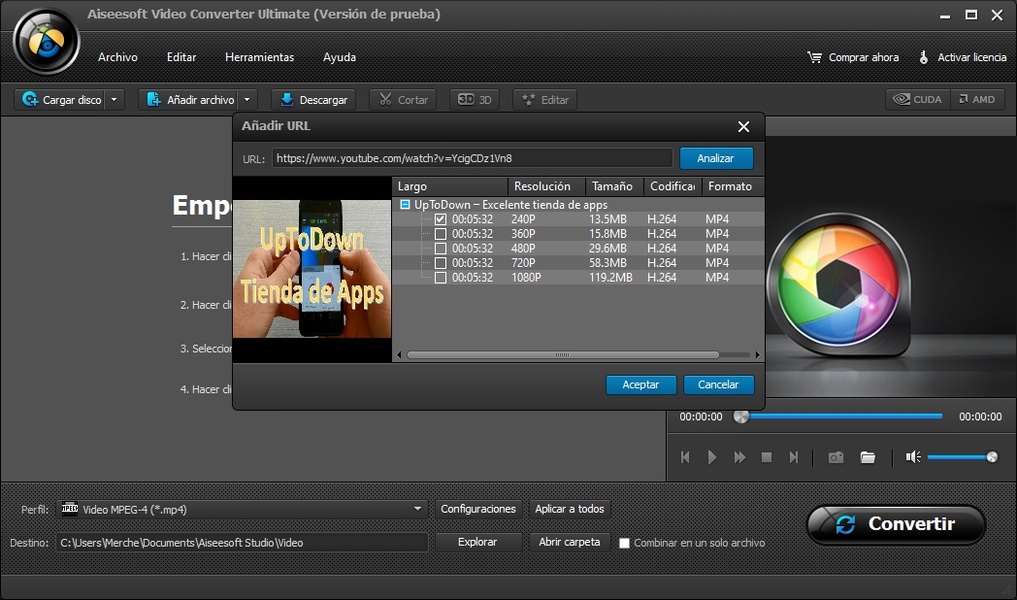Image resolution: width=1017 pixels, height=600 pixels.
Task: Check the 480P resolution checkbox
Action: [440, 248]
